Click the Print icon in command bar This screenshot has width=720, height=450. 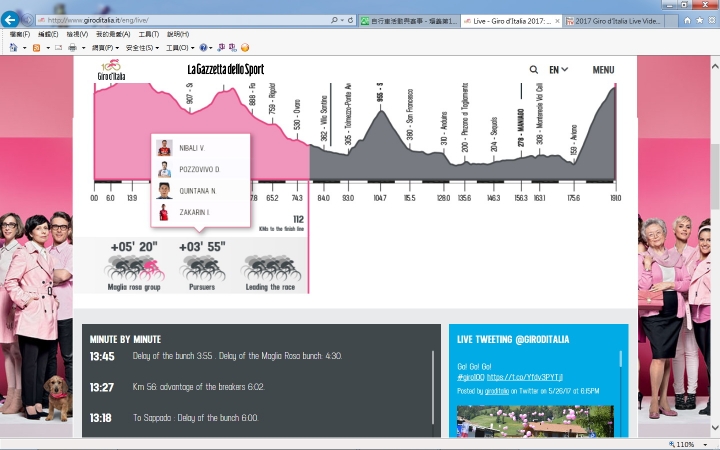point(72,47)
